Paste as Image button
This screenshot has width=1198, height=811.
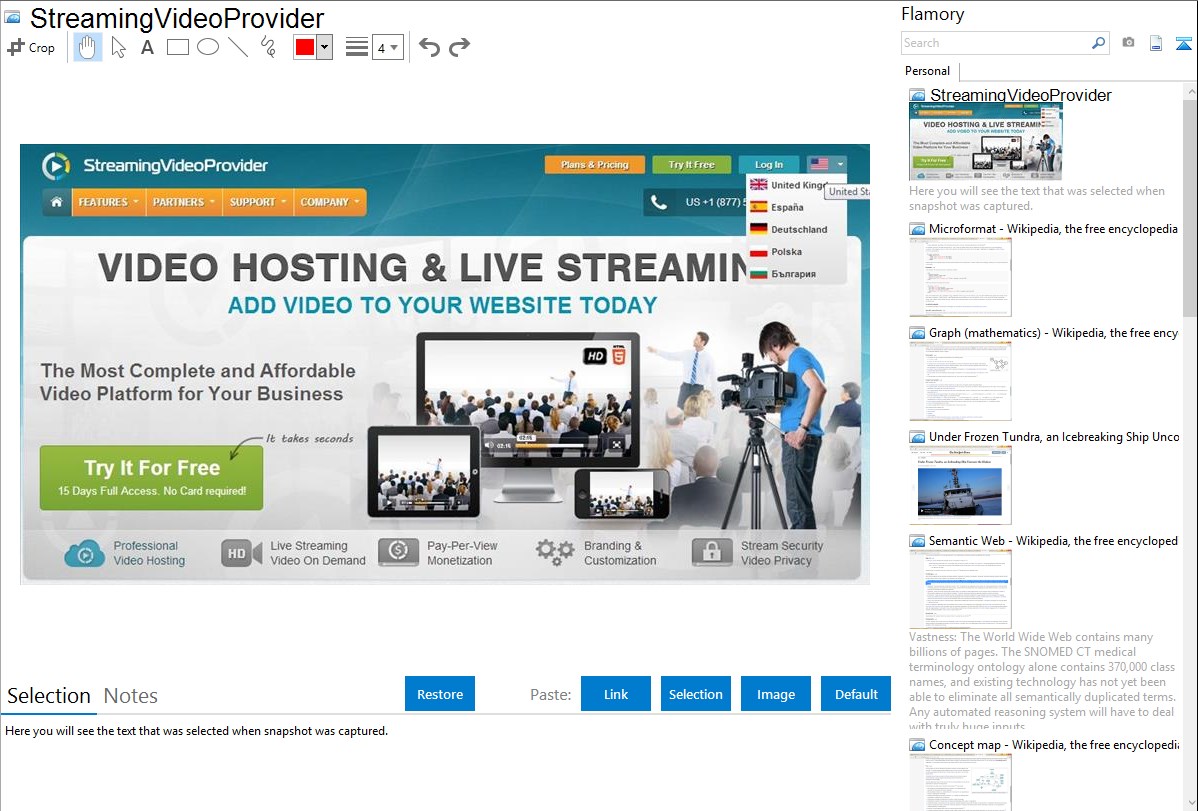pos(775,694)
